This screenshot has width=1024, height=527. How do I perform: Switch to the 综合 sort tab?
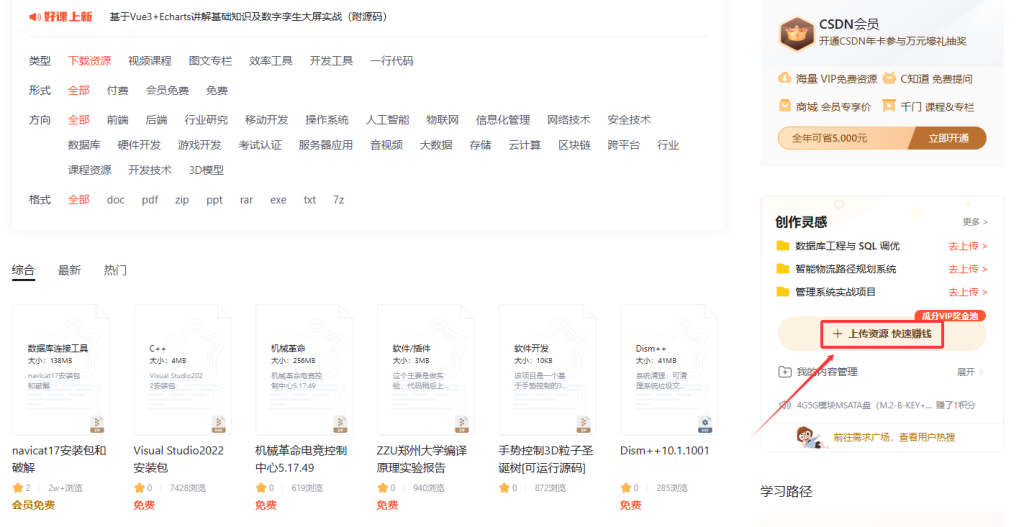click(x=23, y=270)
